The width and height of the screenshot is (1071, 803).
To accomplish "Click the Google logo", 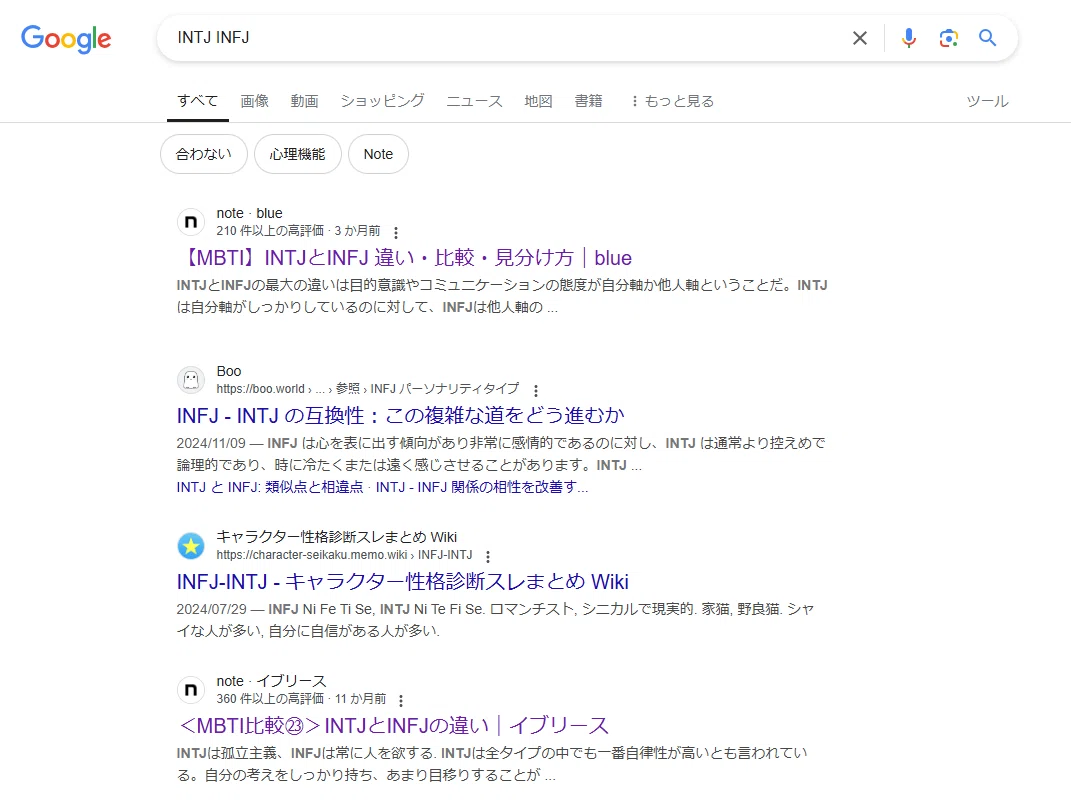I will point(66,39).
